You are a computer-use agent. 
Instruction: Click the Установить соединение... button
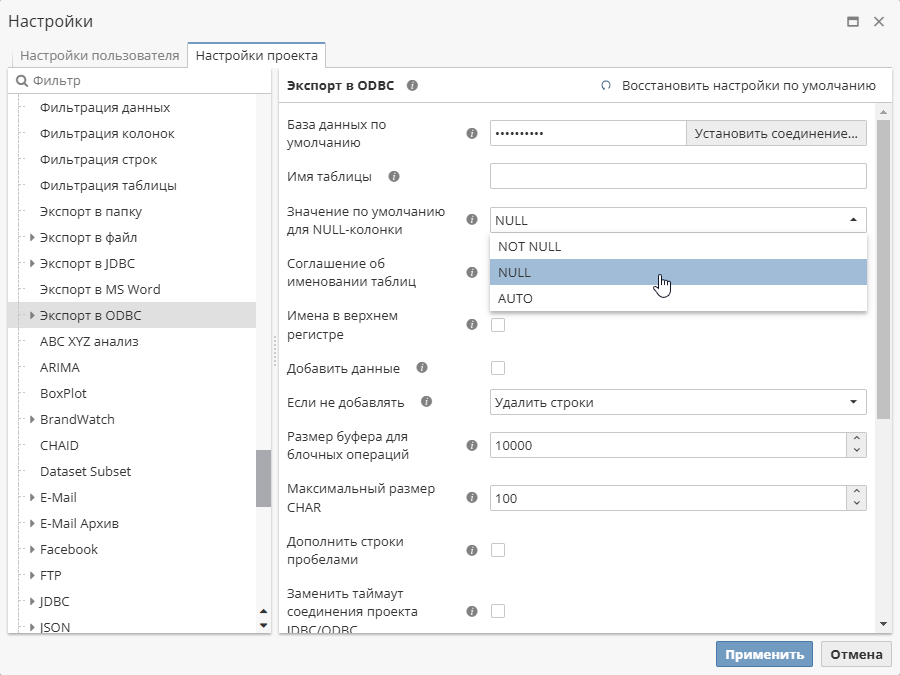[x=776, y=133]
